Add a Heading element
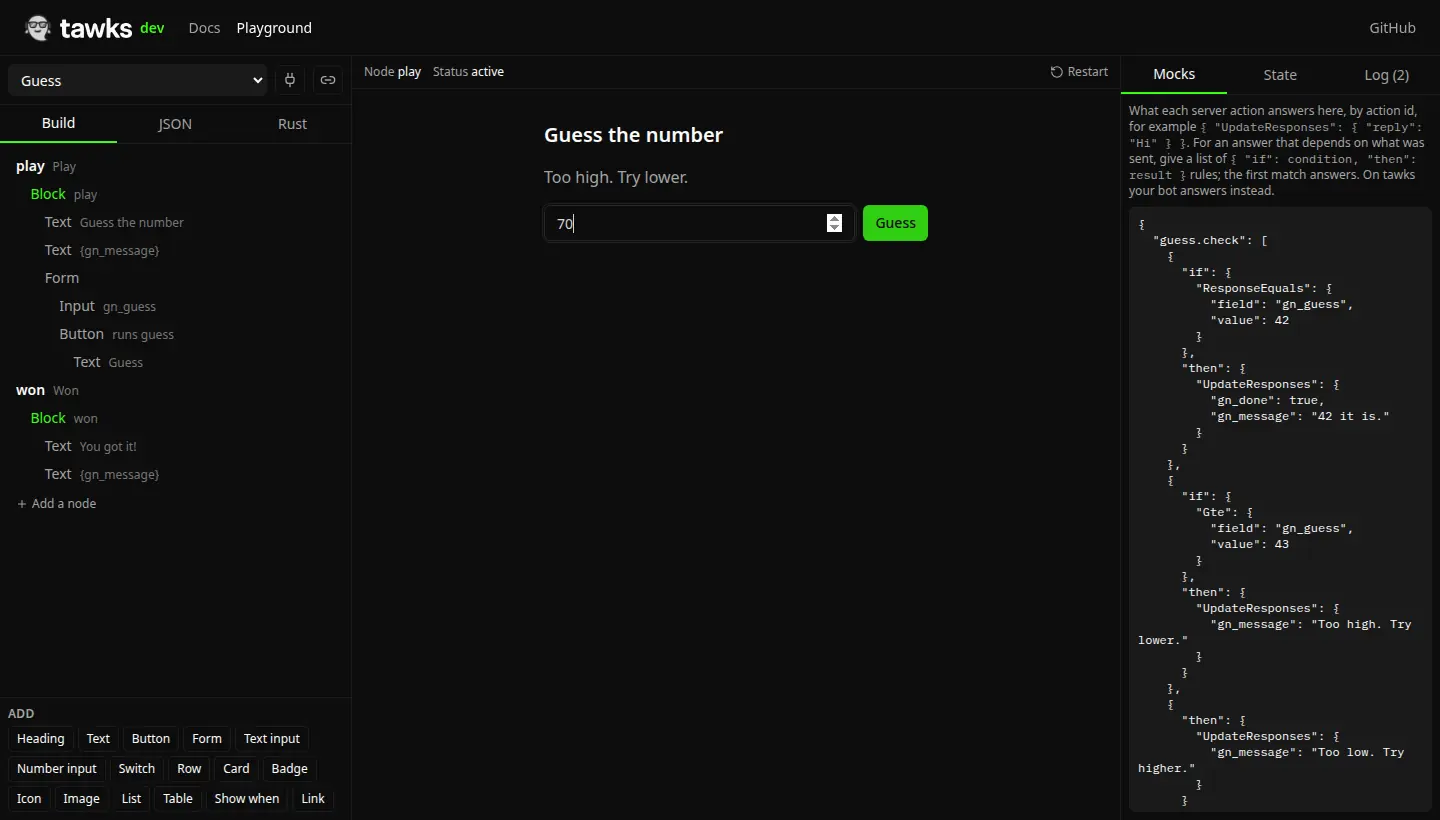Image resolution: width=1440 pixels, height=820 pixels. [x=41, y=739]
